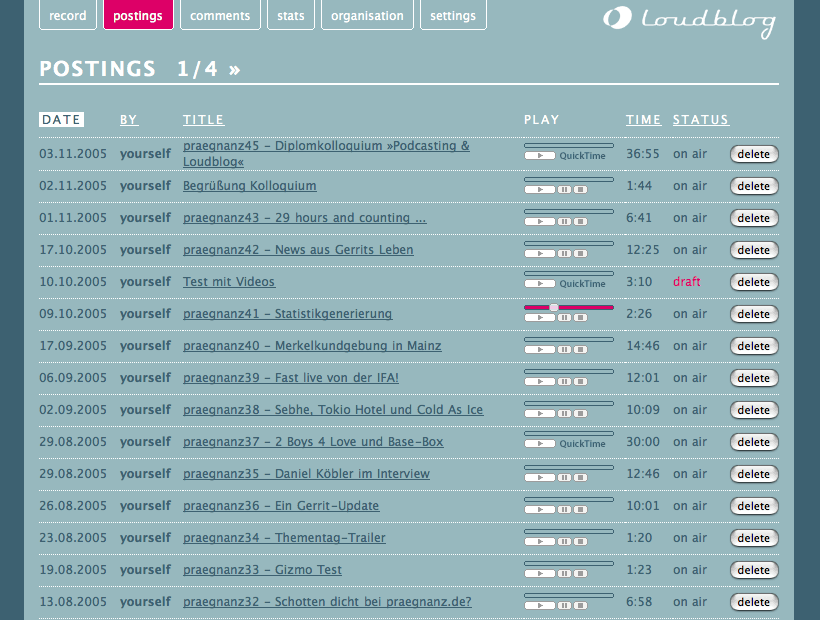
Task: Switch to the postings tab
Action: pyautogui.click(x=138, y=15)
